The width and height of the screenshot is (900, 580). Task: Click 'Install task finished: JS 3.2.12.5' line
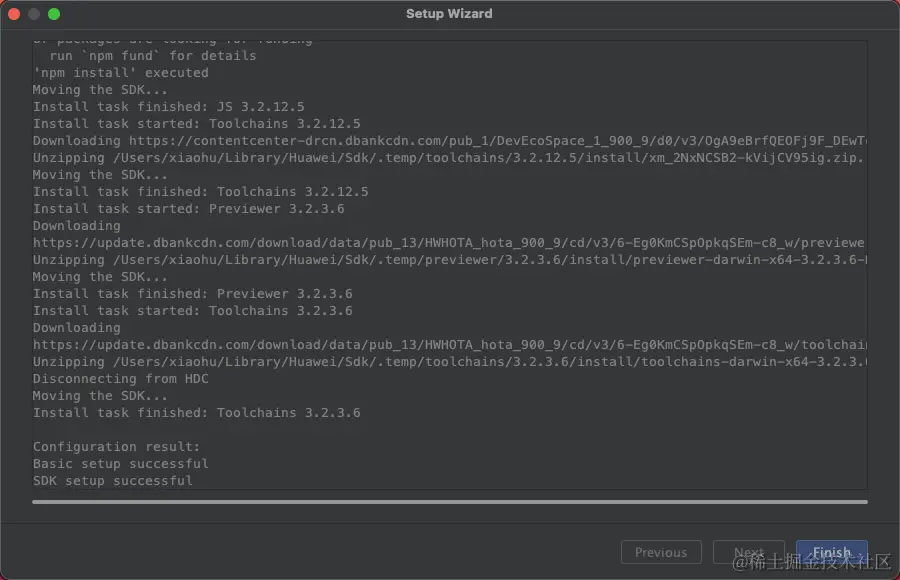[169, 107]
